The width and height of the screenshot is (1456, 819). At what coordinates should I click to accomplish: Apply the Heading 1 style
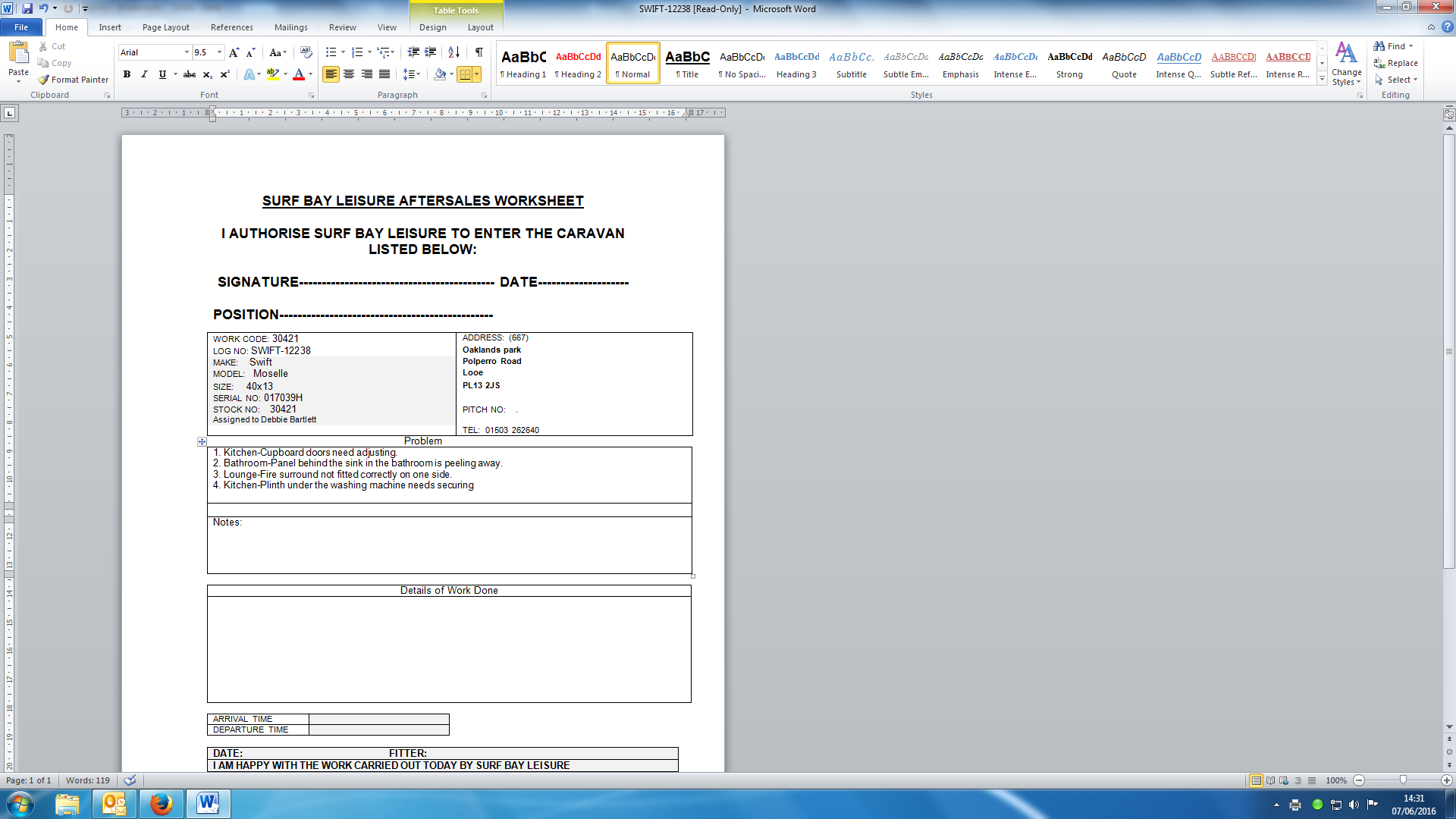pyautogui.click(x=523, y=64)
